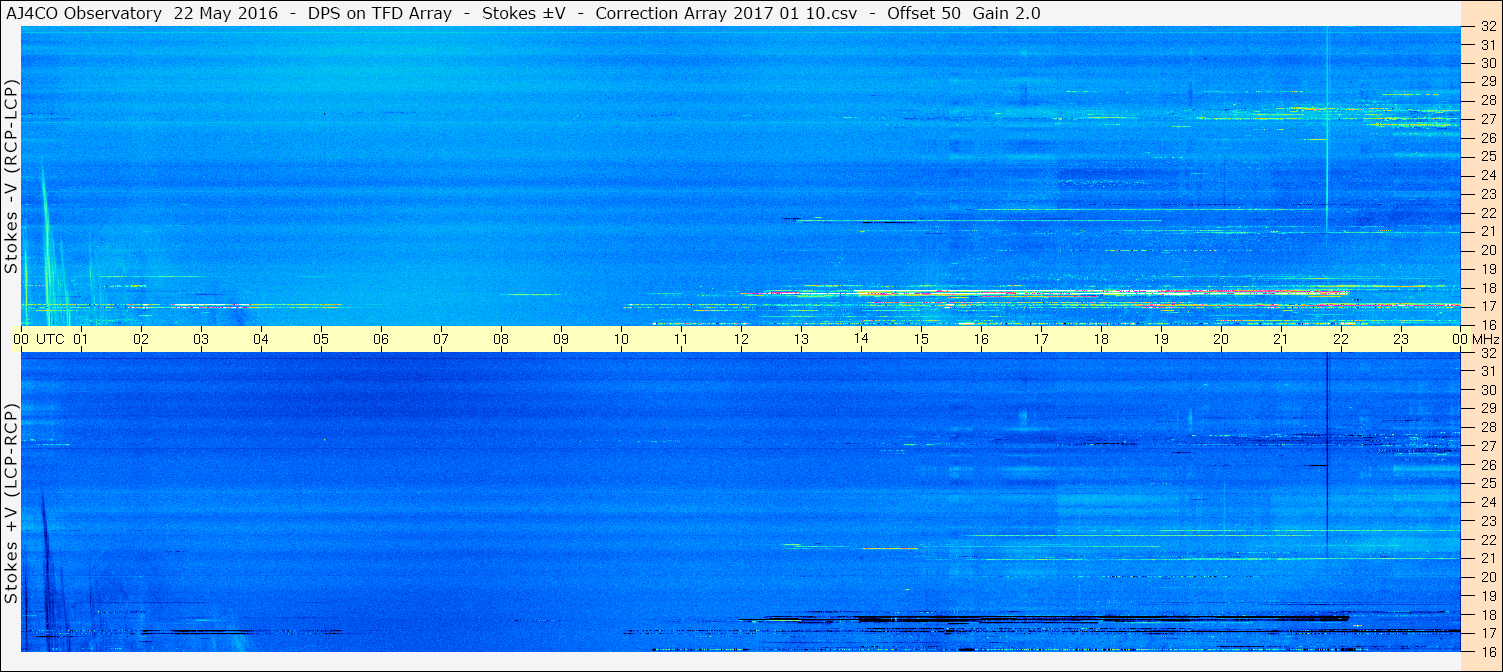The width and height of the screenshot is (1503, 672).
Task: Click the 'Stokes +V (LCP-RCP)' axis label
Action: coord(12,505)
